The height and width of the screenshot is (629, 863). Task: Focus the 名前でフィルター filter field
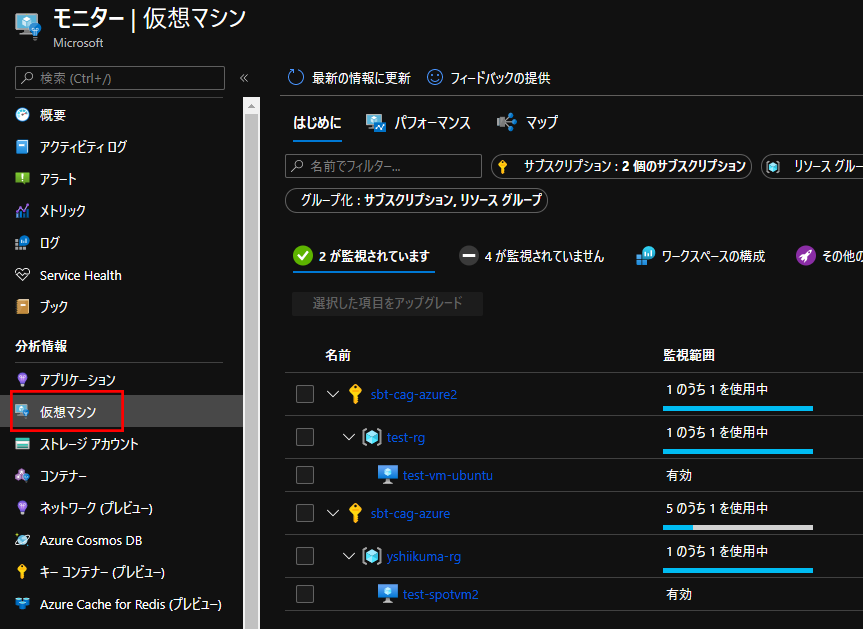pyautogui.click(x=383, y=166)
